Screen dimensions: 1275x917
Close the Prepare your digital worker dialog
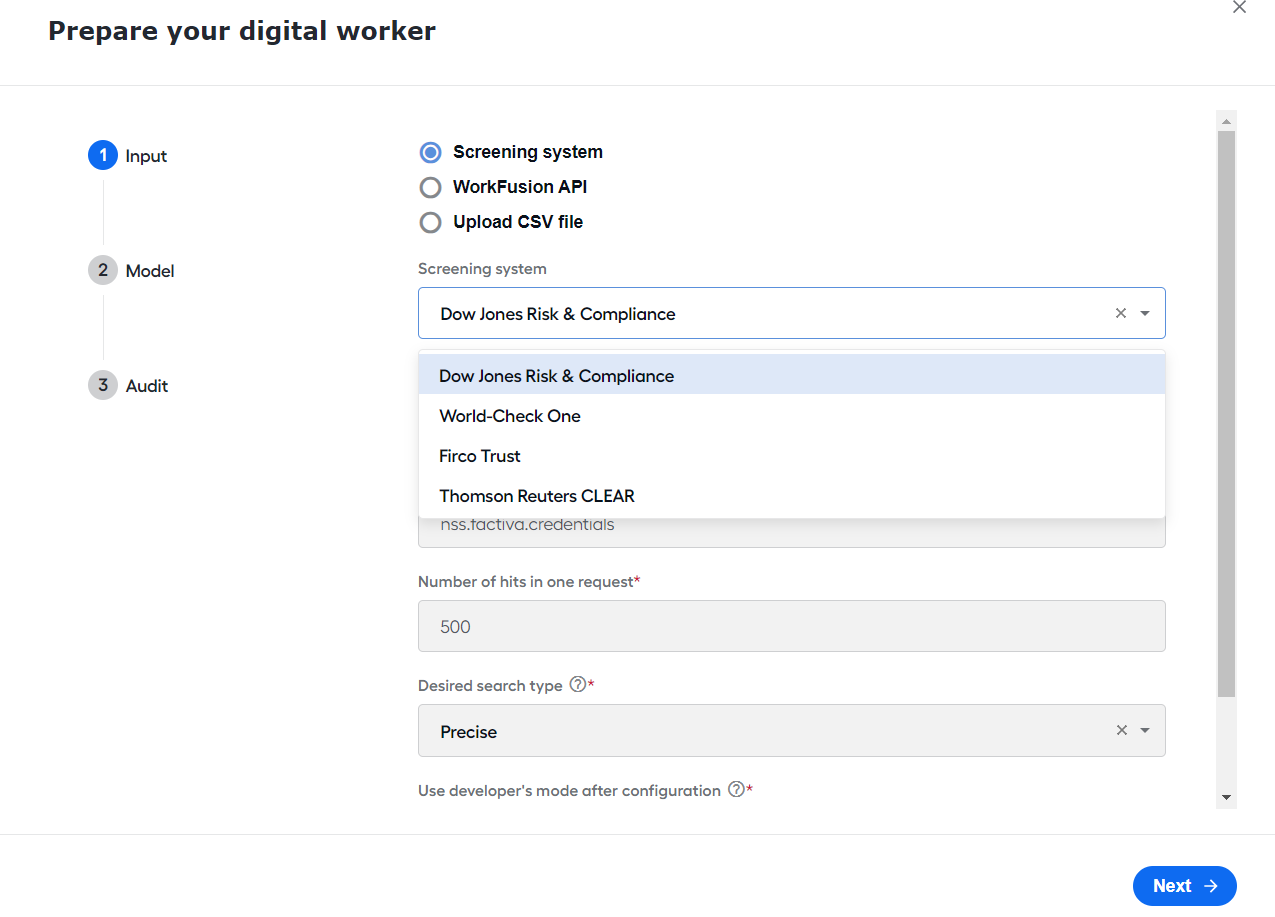(x=1239, y=8)
